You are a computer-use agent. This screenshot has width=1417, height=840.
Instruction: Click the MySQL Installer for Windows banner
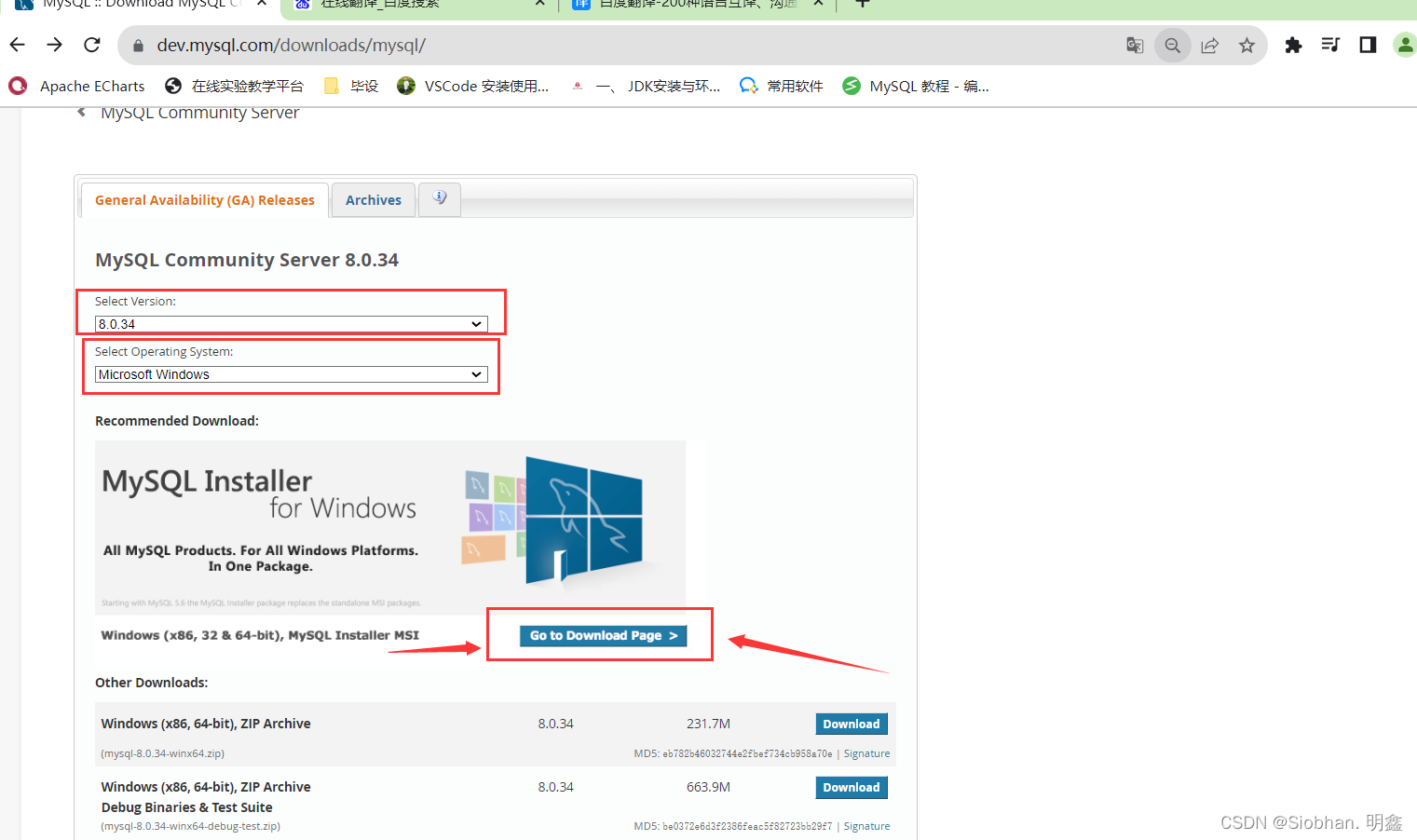tap(390, 527)
